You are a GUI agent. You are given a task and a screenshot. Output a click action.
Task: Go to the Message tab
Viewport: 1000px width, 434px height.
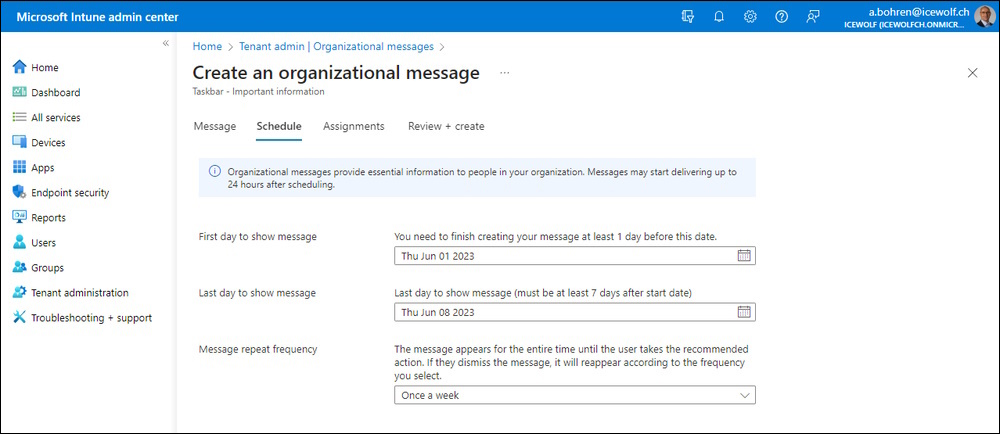(x=214, y=126)
